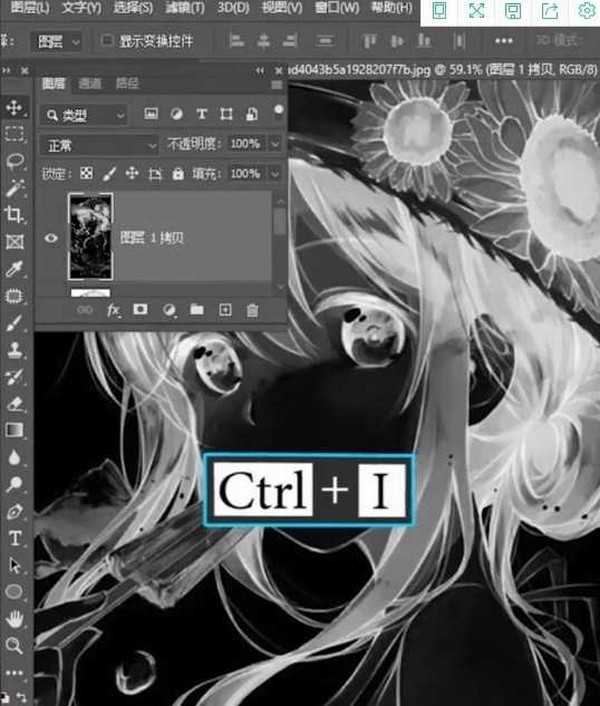Select the Lasso tool
This screenshot has height=706, width=600.
[x=15, y=161]
